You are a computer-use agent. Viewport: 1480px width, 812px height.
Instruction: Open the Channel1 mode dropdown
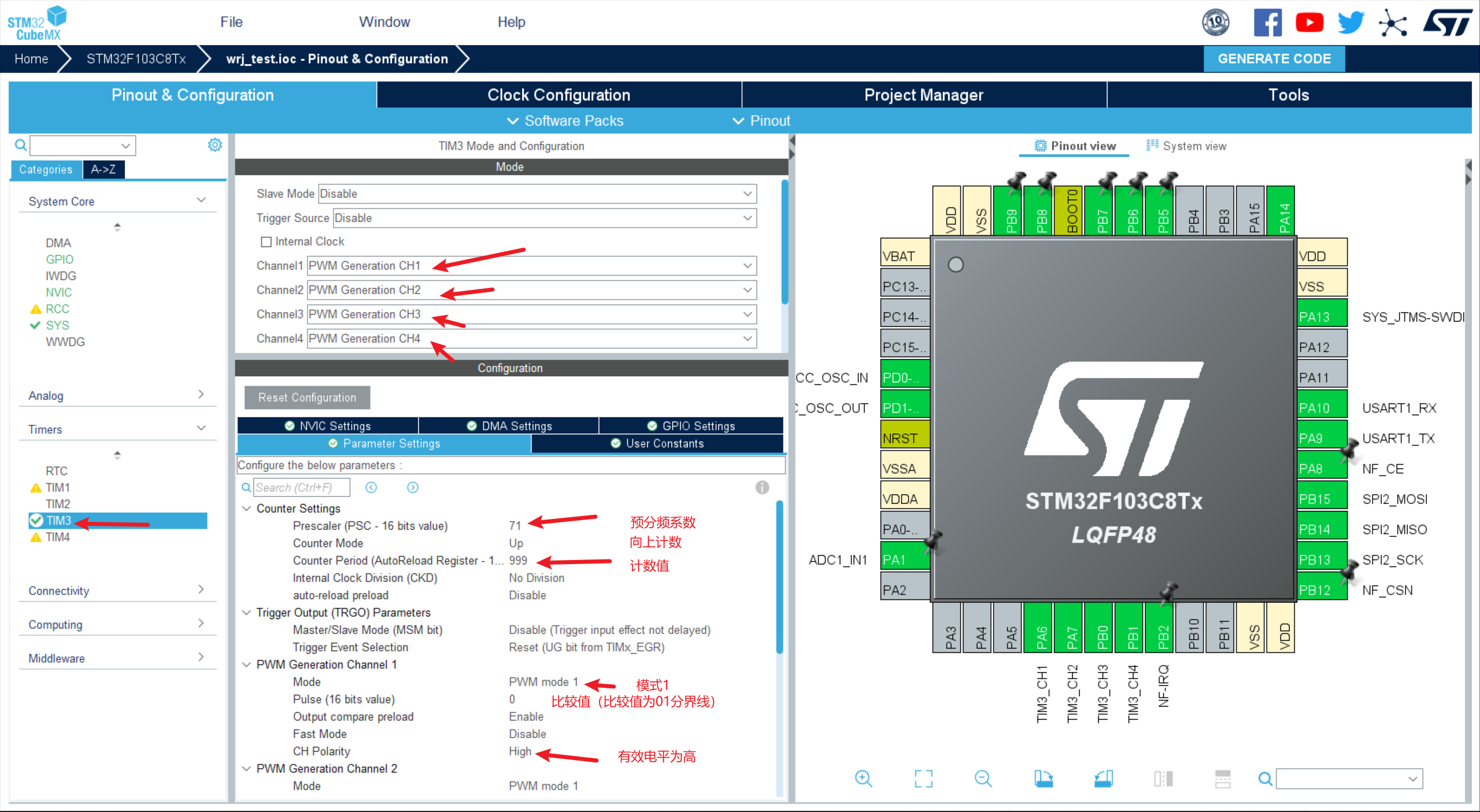pyautogui.click(x=531, y=266)
